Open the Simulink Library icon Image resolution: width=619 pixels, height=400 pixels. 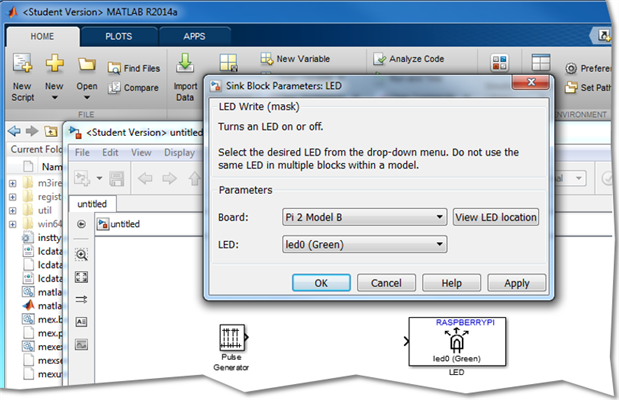pos(499,63)
